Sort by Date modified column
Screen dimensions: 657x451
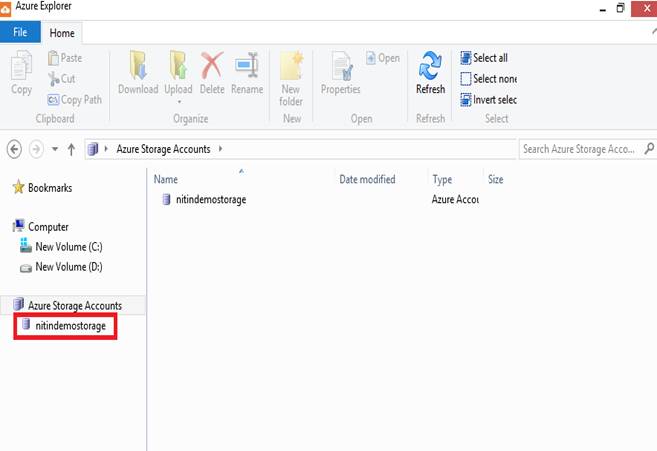tap(367, 179)
